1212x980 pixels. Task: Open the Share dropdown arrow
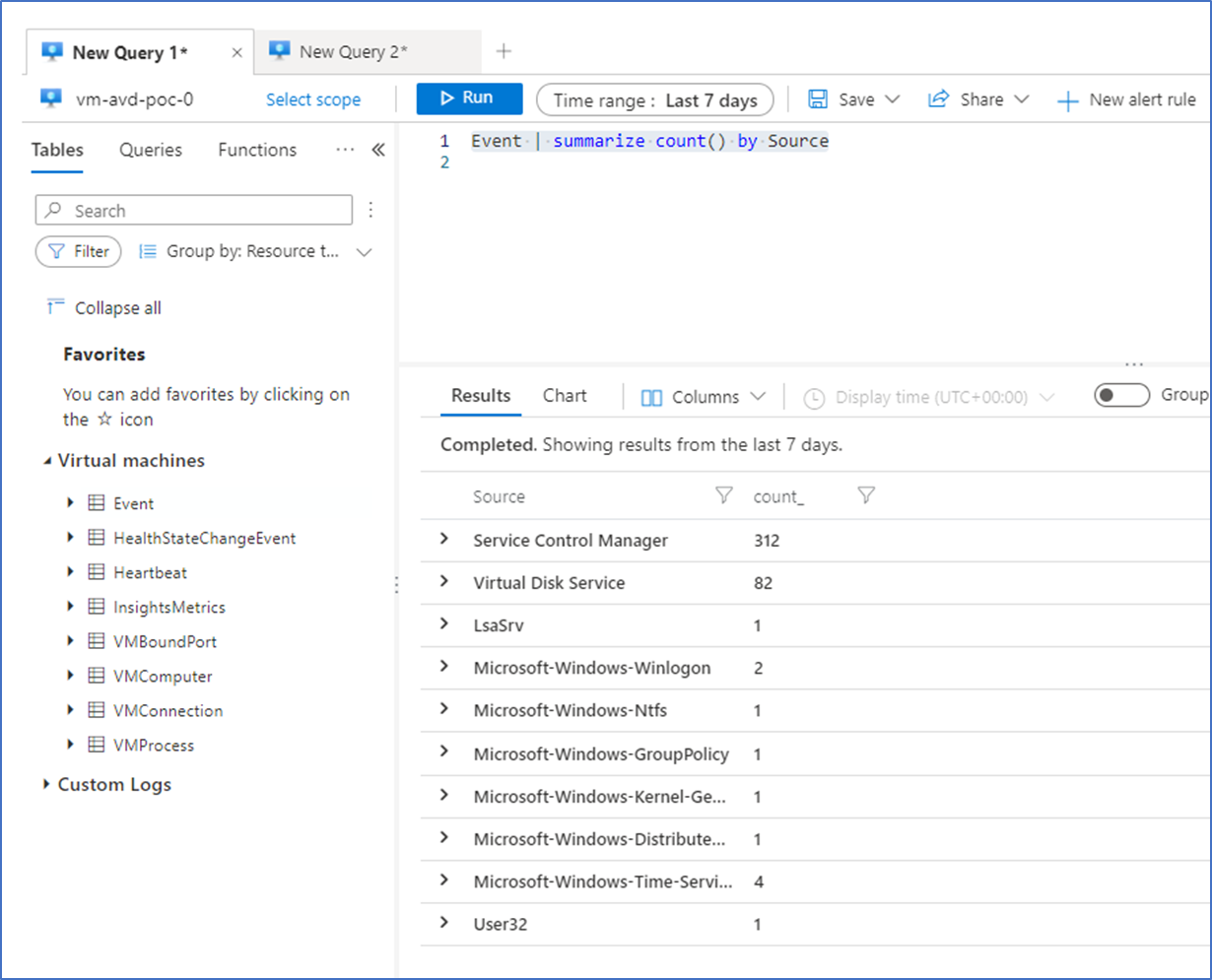click(1021, 99)
